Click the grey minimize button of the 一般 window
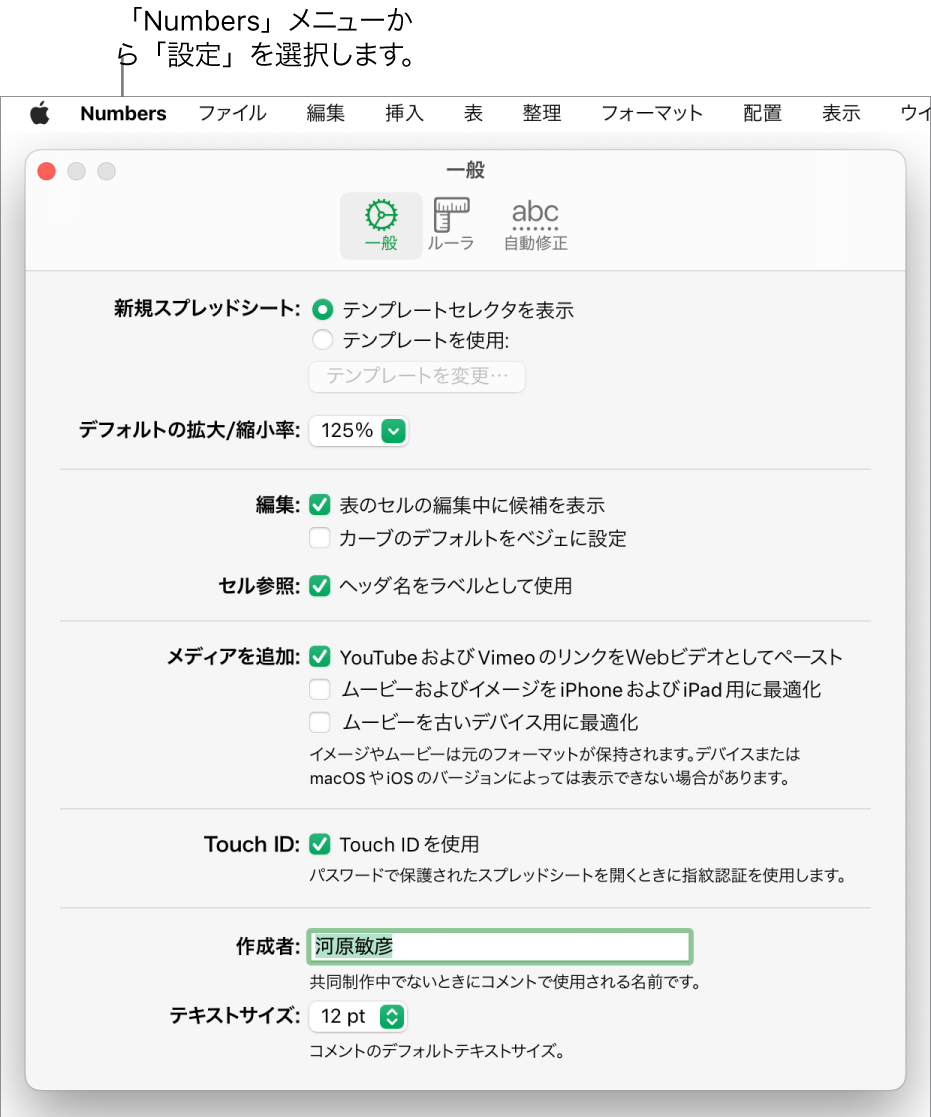The height and width of the screenshot is (1117, 931). click(77, 171)
